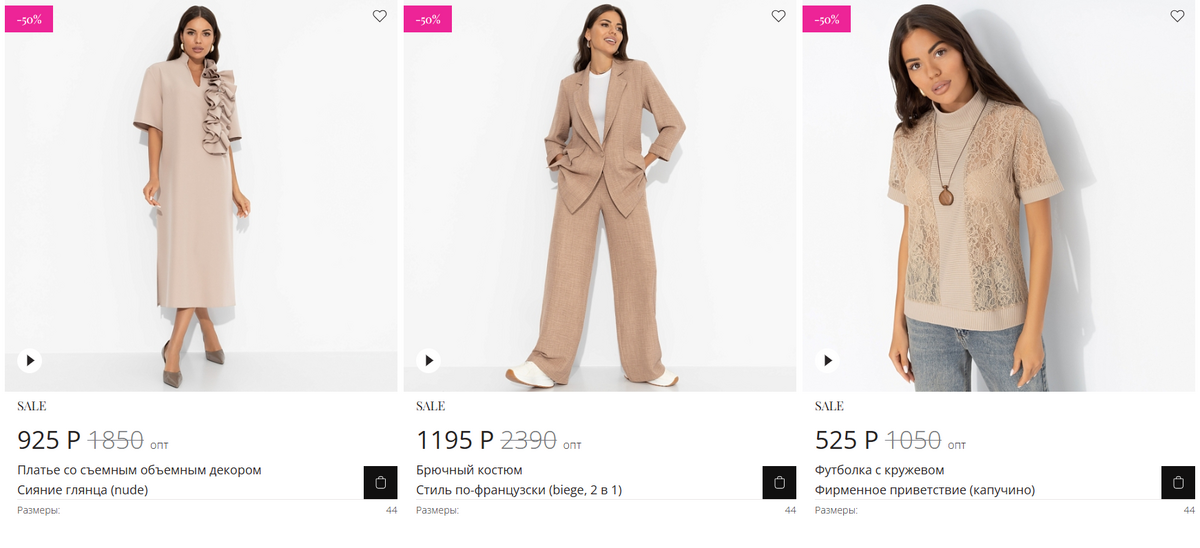Screen dimensions: 1200x548
Task: Pick size 44 for the lace t-shirt
Action: [x=1189, y=510]
